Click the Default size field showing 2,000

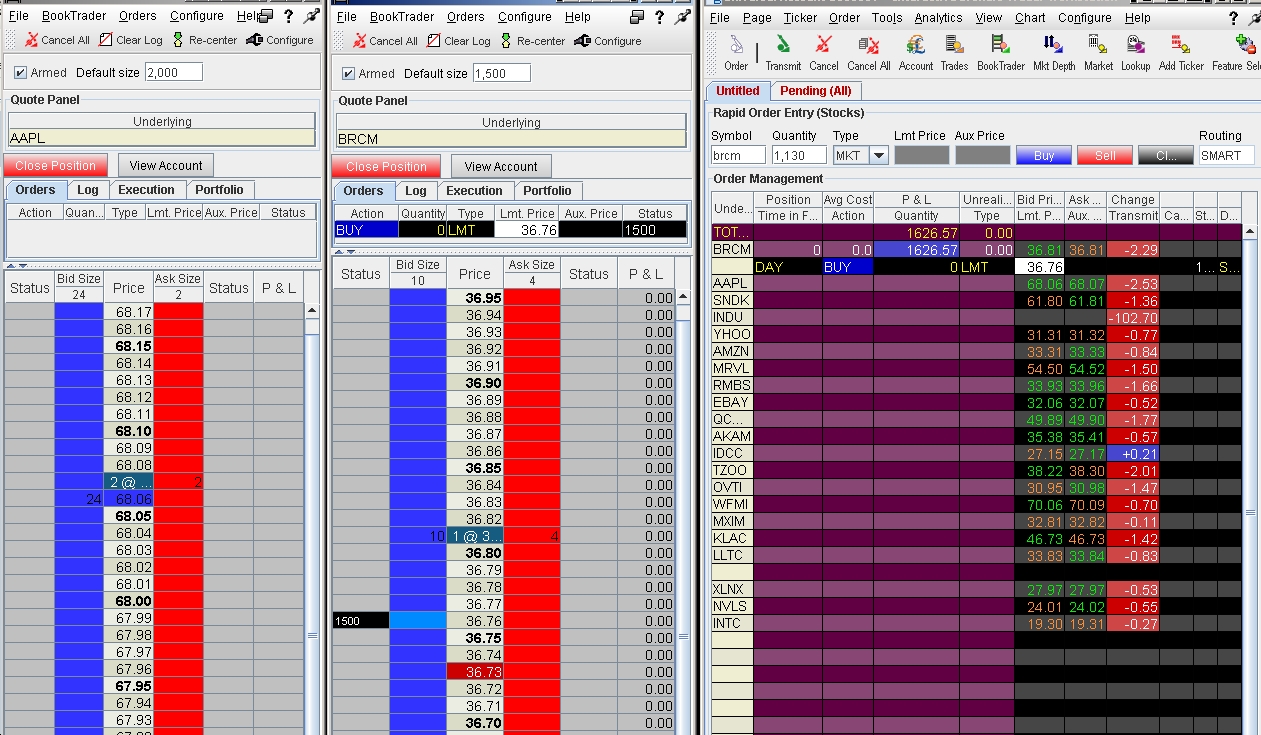pyautogui.click(x=174, y=72)
